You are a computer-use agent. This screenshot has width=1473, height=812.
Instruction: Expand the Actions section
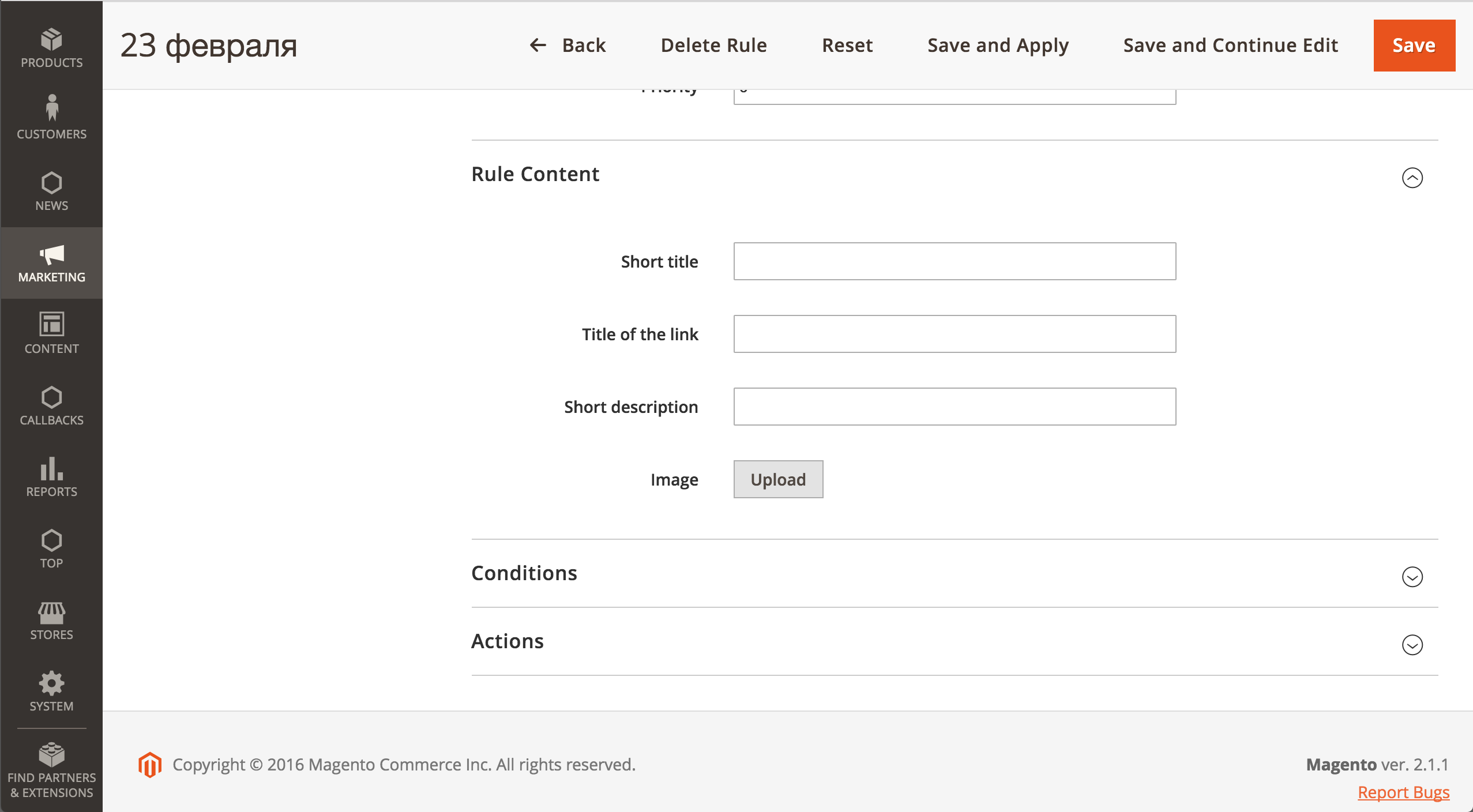point(1413,644)
